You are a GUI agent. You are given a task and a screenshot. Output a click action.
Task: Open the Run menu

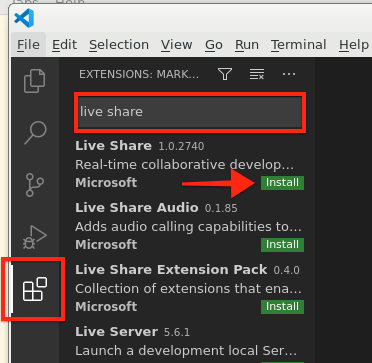(x=247, y=45)
